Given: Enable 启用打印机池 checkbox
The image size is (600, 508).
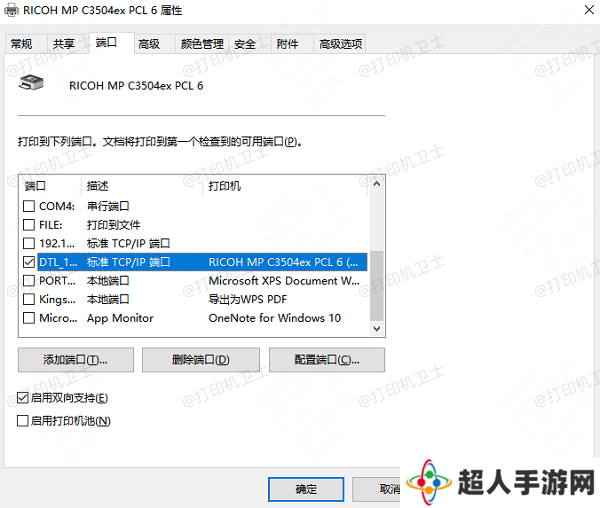Looking at the screenshot, I should tap(23, 421).
